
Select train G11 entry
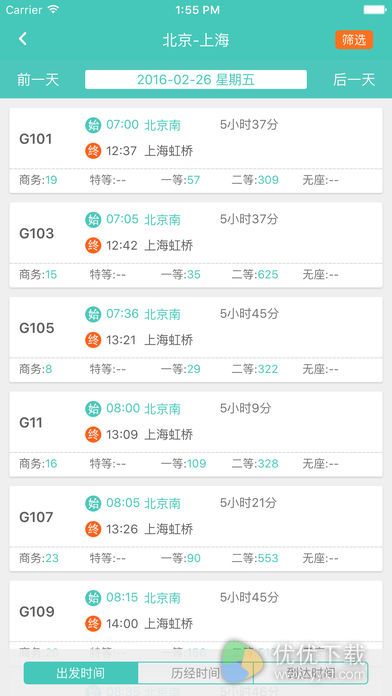[x=196, y=434]
